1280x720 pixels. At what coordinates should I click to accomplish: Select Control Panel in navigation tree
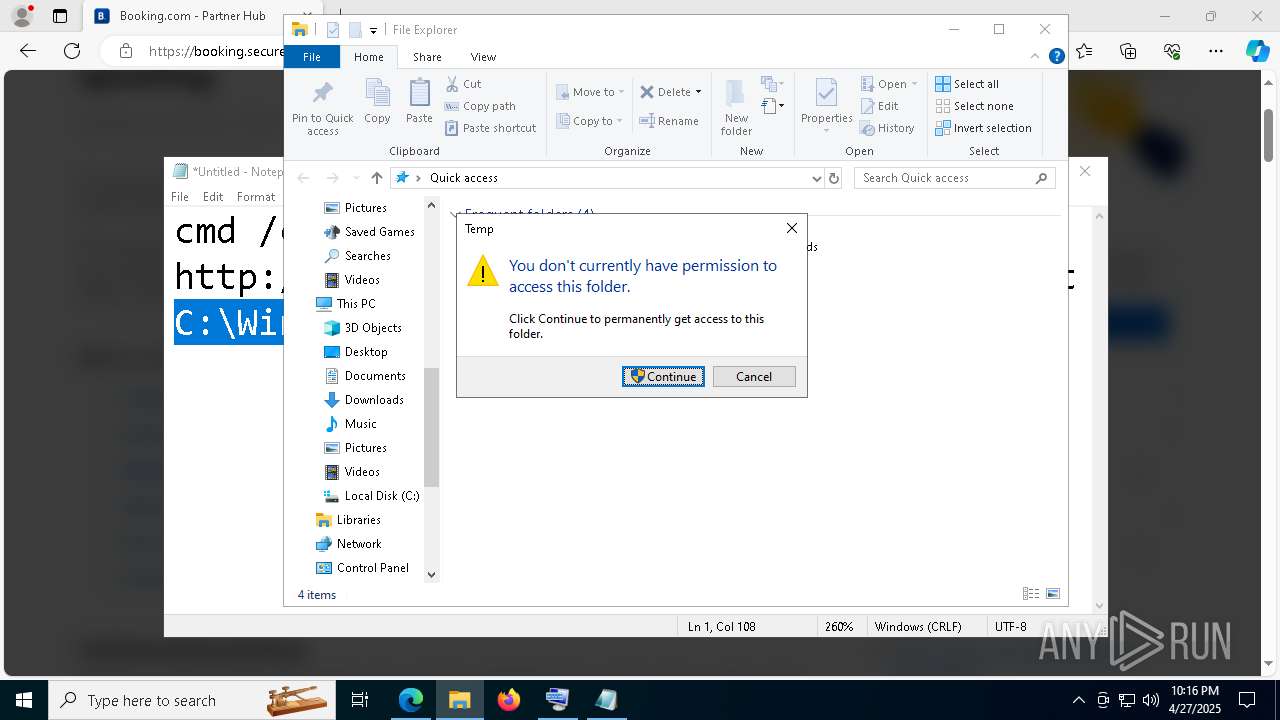(x=363, y=568)
